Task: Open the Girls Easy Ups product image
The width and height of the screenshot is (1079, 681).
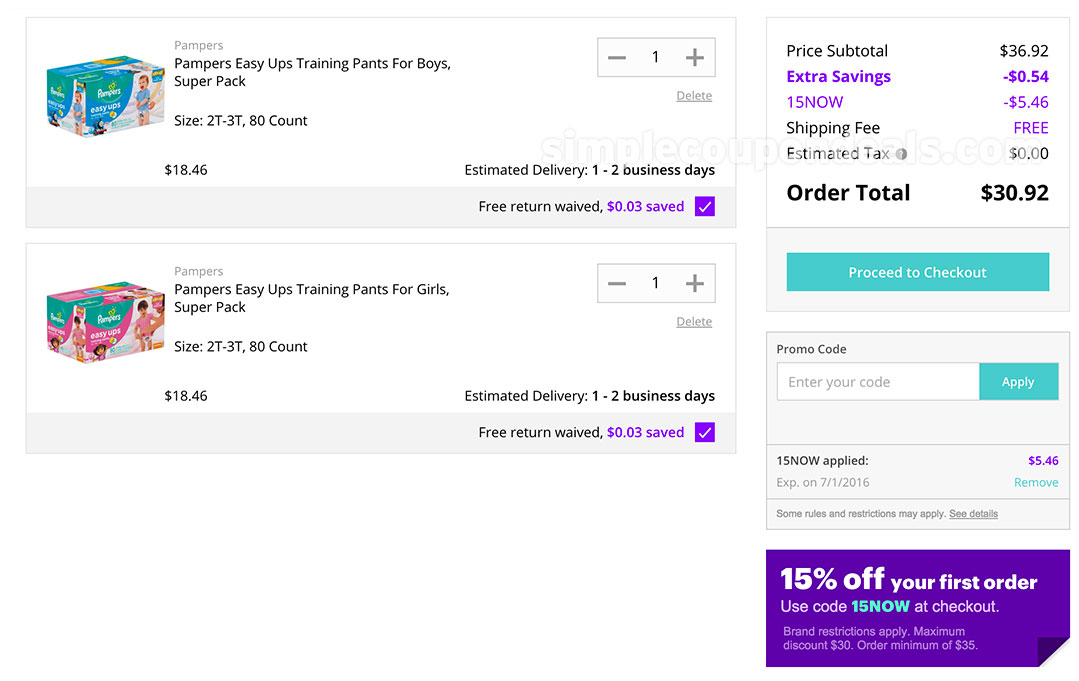Action: (x=105, y=321)
